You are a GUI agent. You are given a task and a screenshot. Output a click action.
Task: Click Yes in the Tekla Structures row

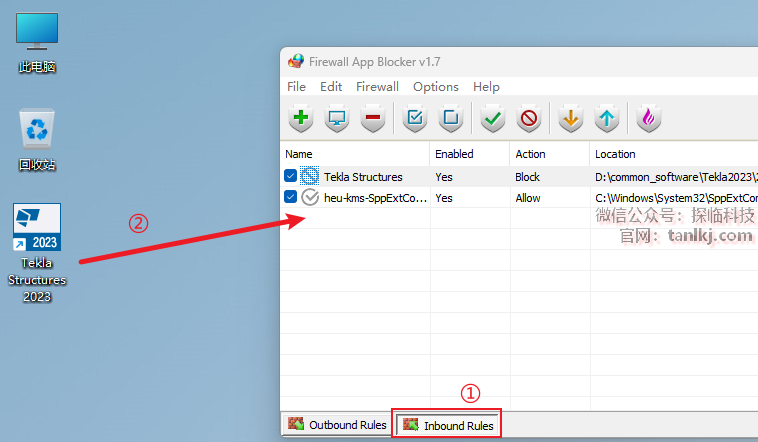(x=444, y=177)
